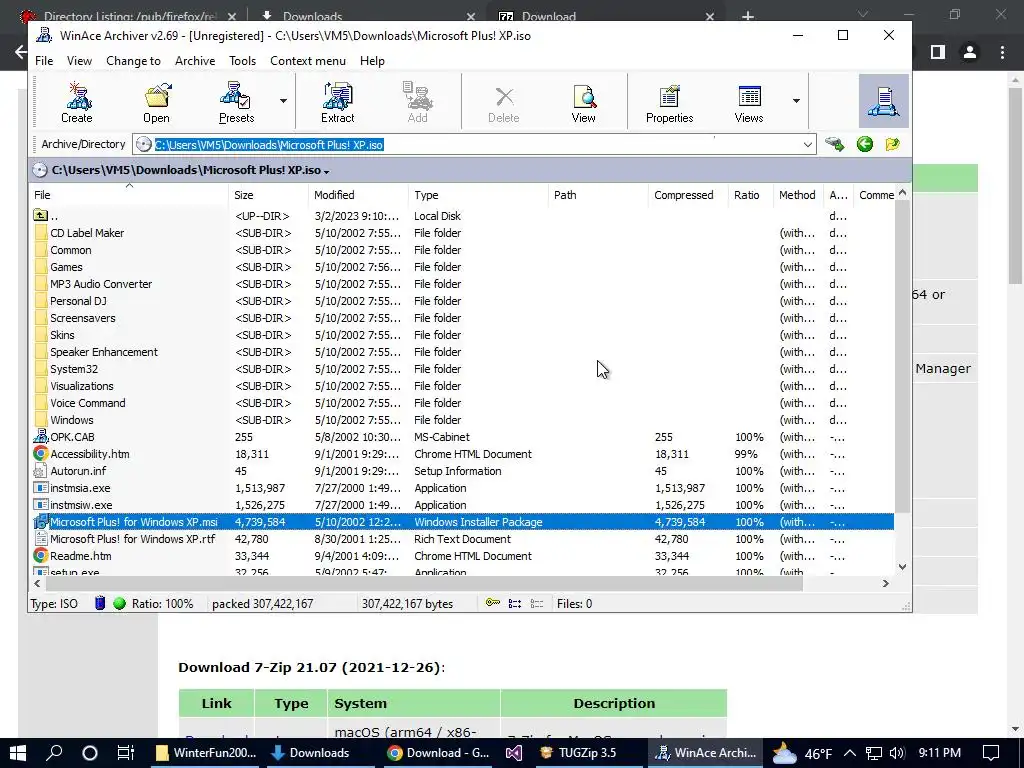This screenshot has height=768, width=1024.
Task: Open WinterFun200... folder from the taskbar
Action: (x=206, y=753)
